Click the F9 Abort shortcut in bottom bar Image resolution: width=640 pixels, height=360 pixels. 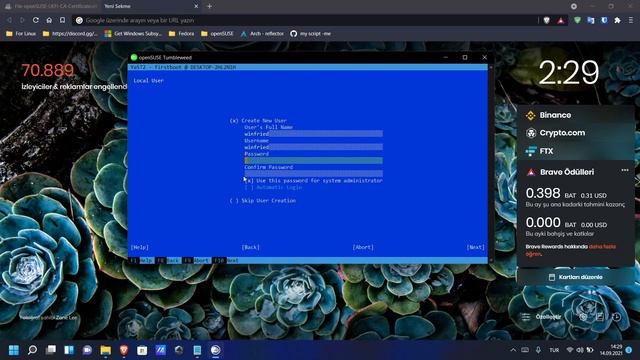(196, 260)
